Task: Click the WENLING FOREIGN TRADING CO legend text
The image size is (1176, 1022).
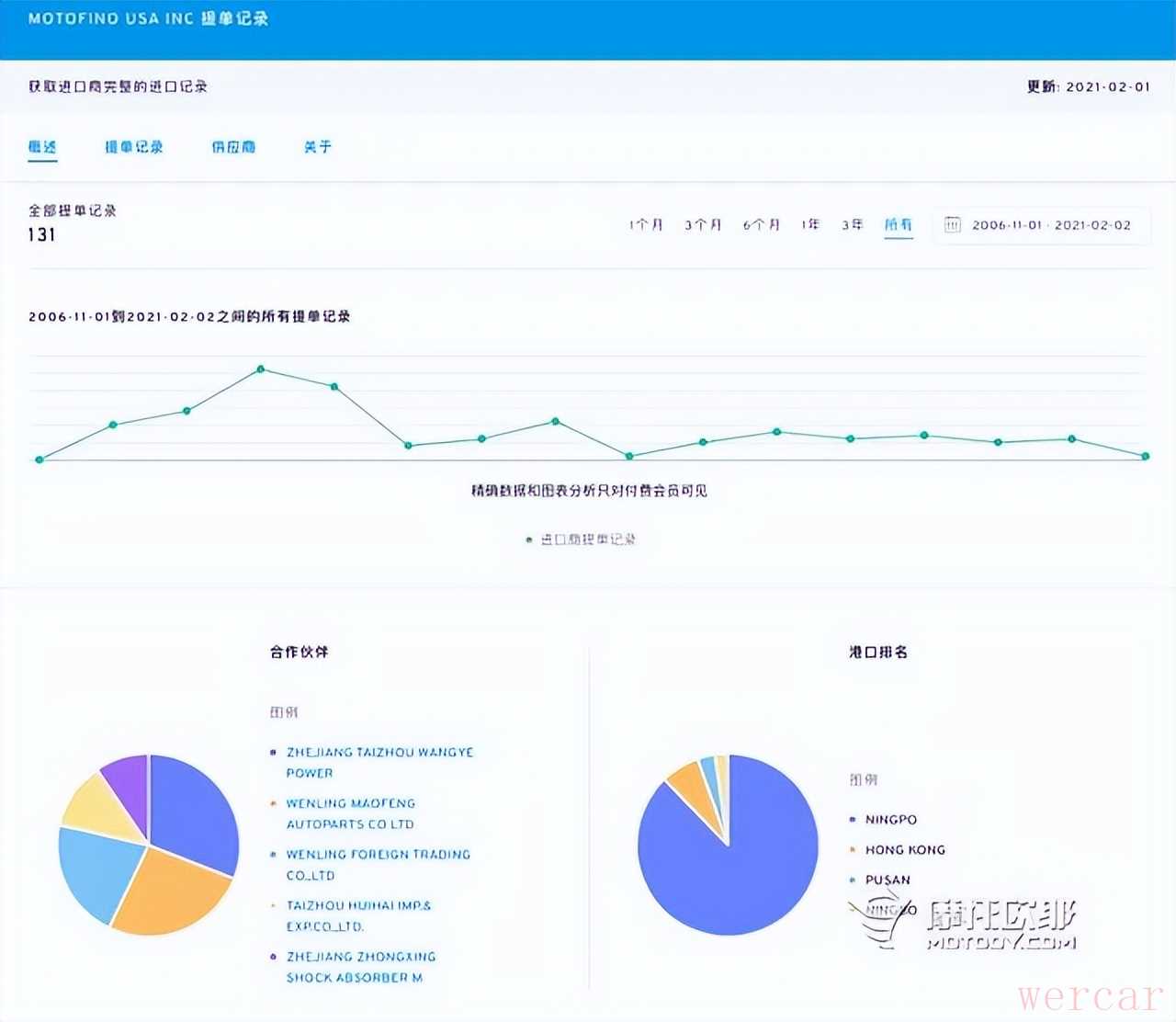Action: click(378, 865)
